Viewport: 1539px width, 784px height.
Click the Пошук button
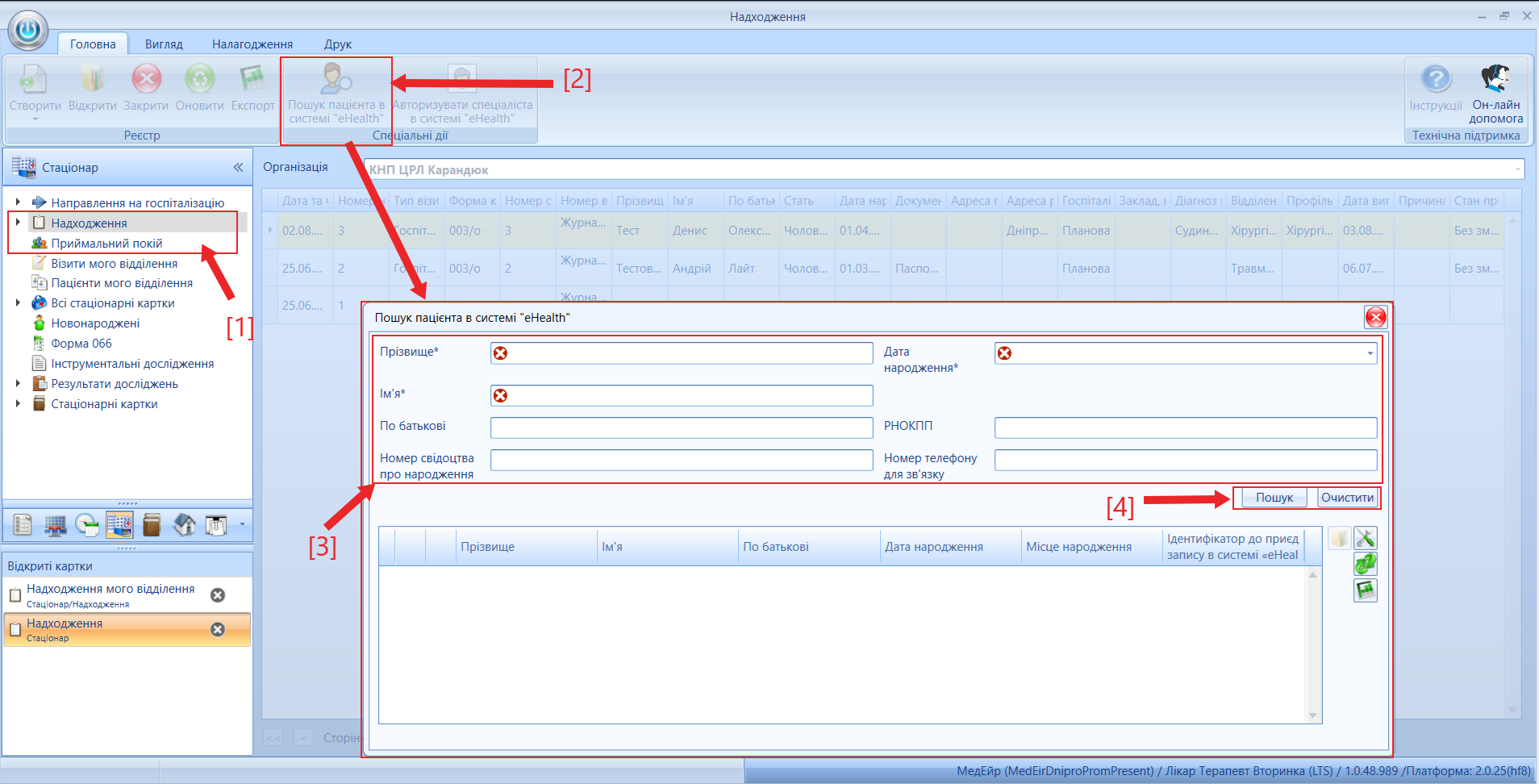pyautogui.click(x=1274, y=498)
